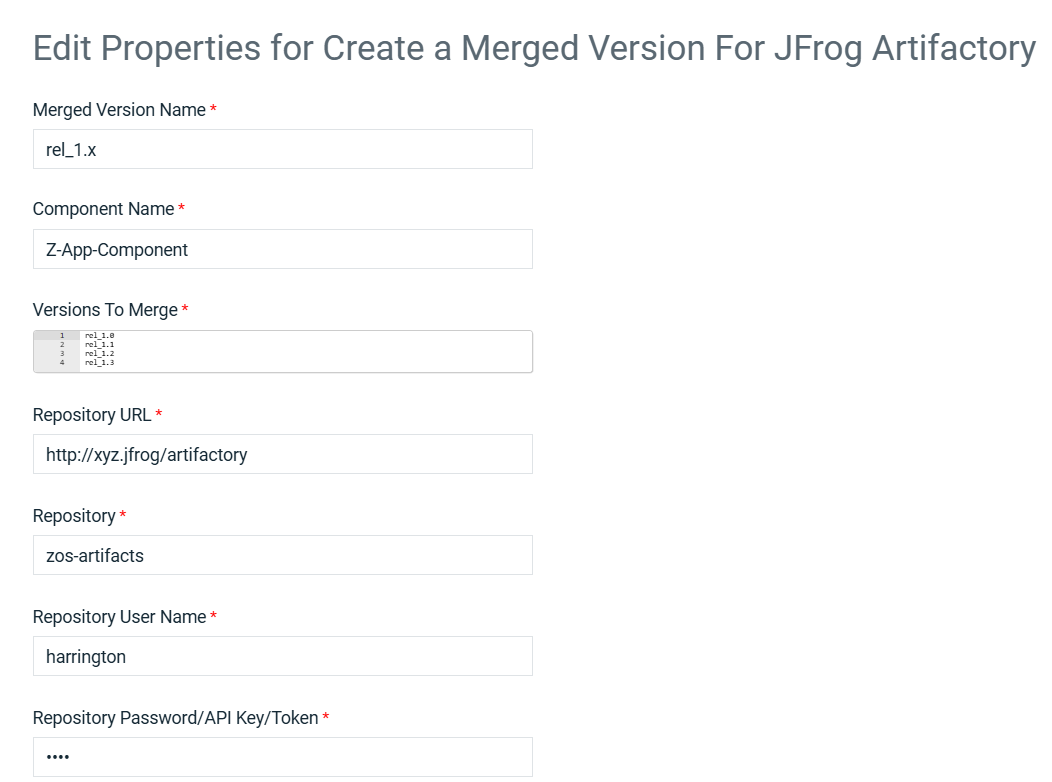Viewport: 1052px width, 782px height.
Task: Click the masked Repository Password field
Action: click(282, 757)
